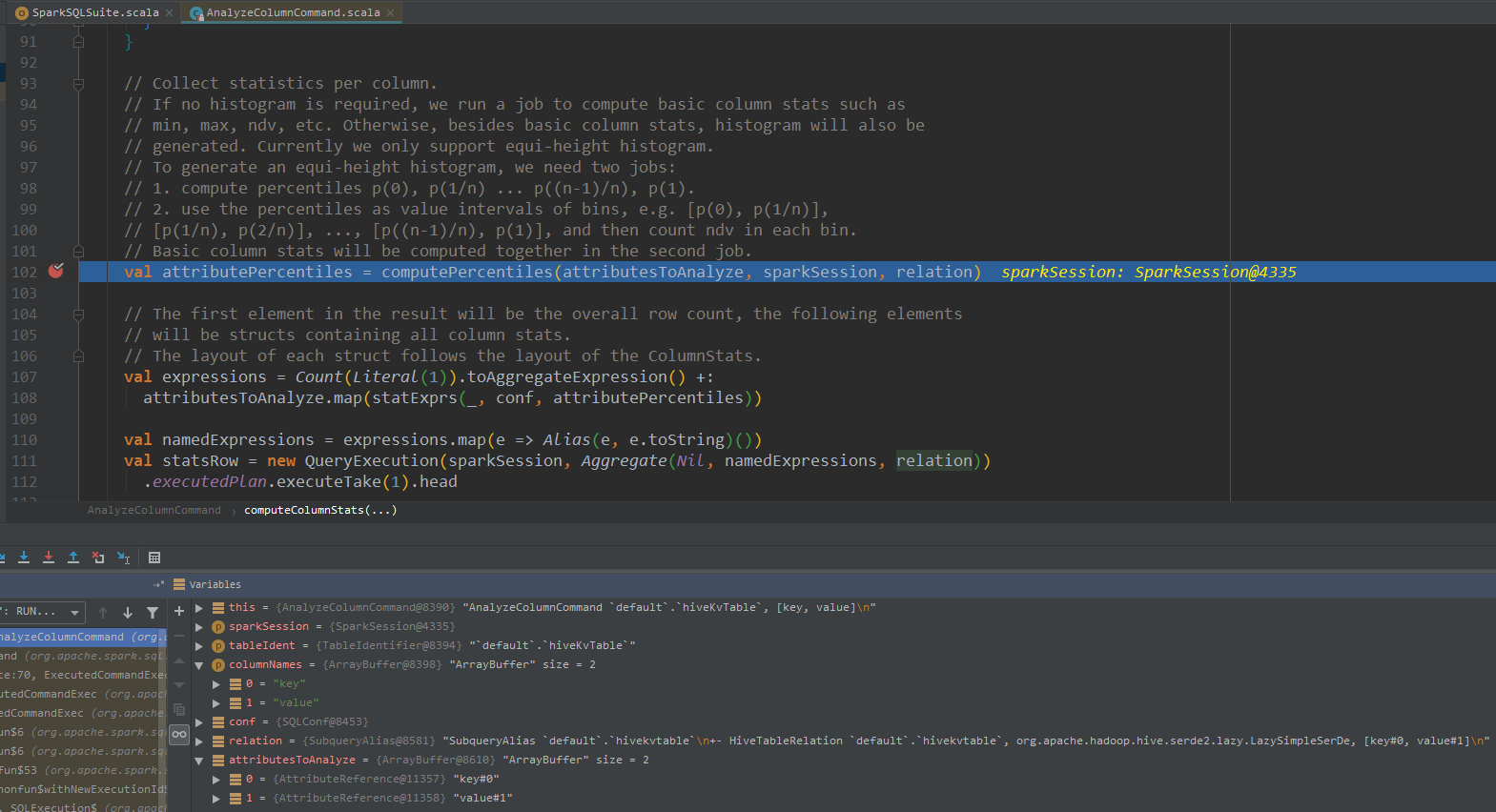Click the Step Into debugger icon
Image resolution: width=1496 pixels, height=812 pixels.
[24, 558]
